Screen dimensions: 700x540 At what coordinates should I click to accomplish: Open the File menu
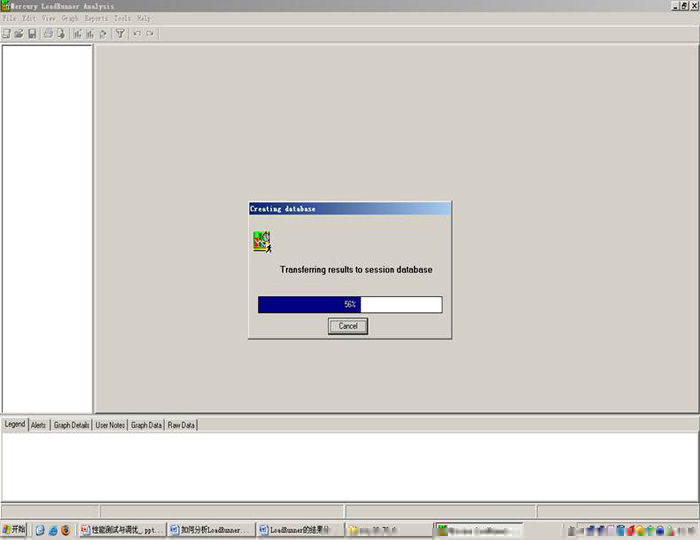[9, 18]
